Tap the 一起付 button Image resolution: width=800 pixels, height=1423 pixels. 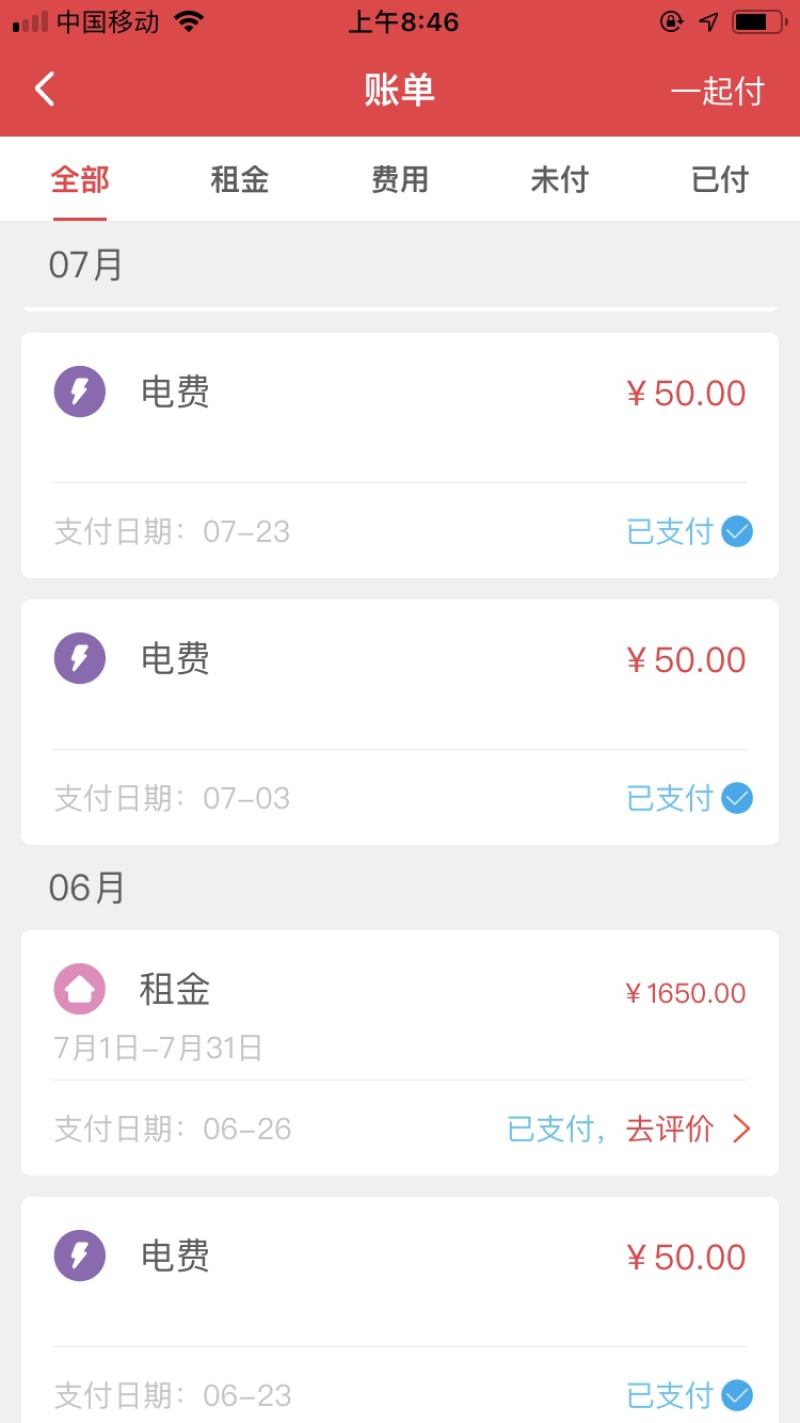[717, 91]
